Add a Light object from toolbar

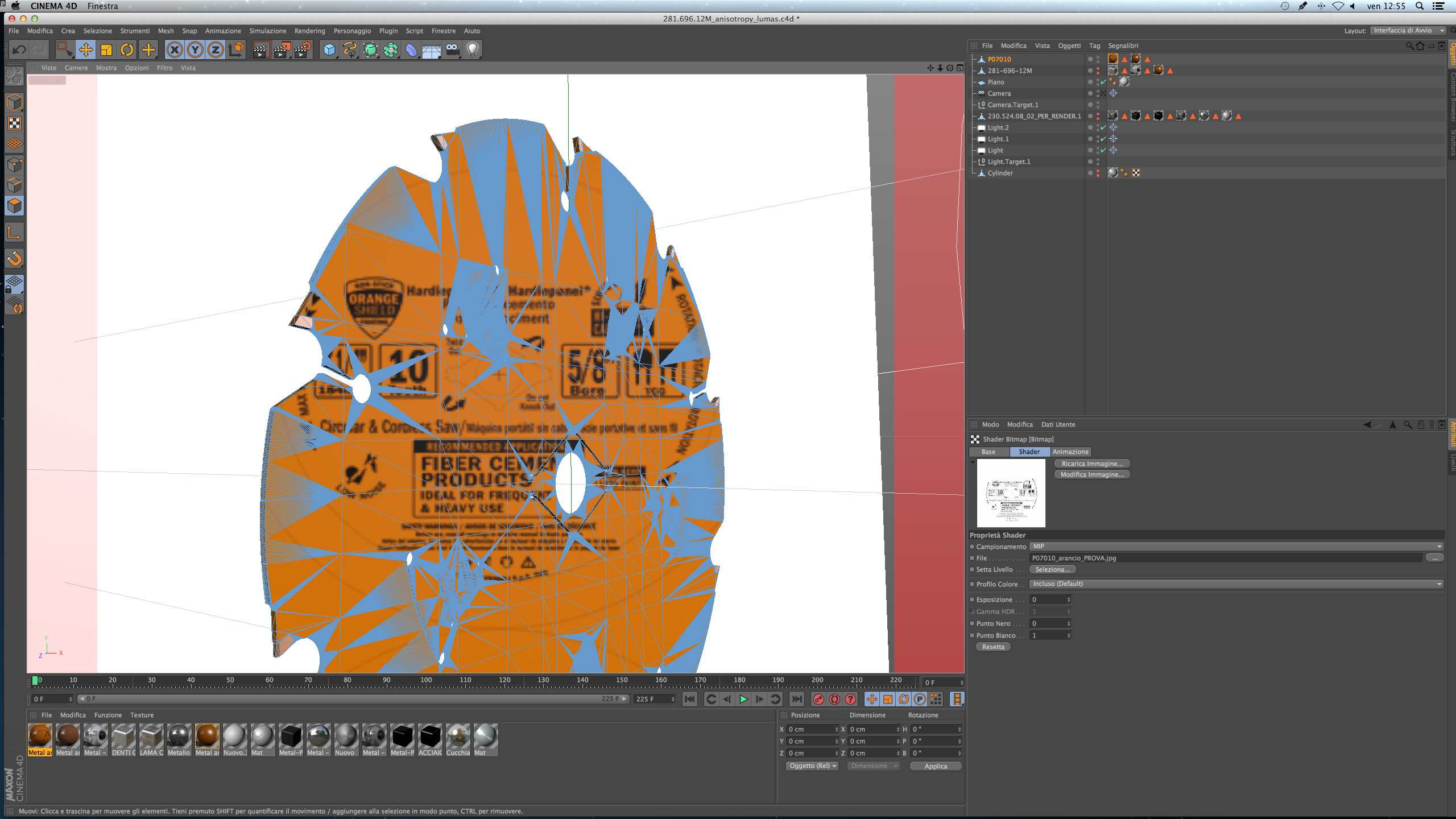pos(472,50)
